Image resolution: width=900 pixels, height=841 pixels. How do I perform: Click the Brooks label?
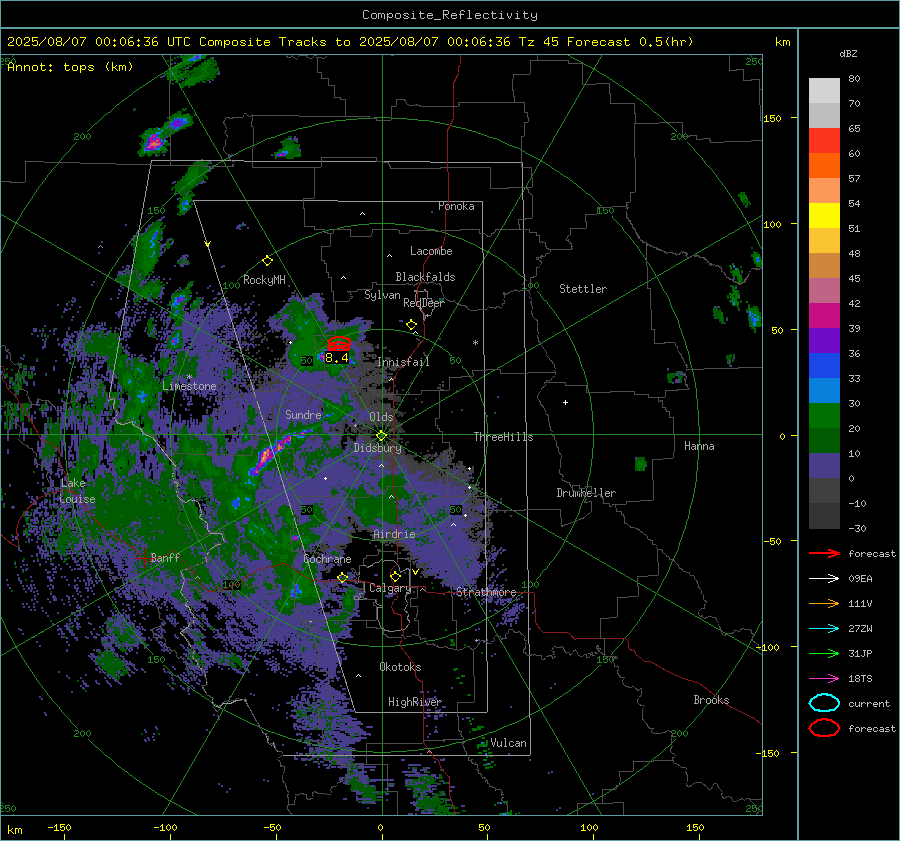pyautogui.click(x=711, y=700)
